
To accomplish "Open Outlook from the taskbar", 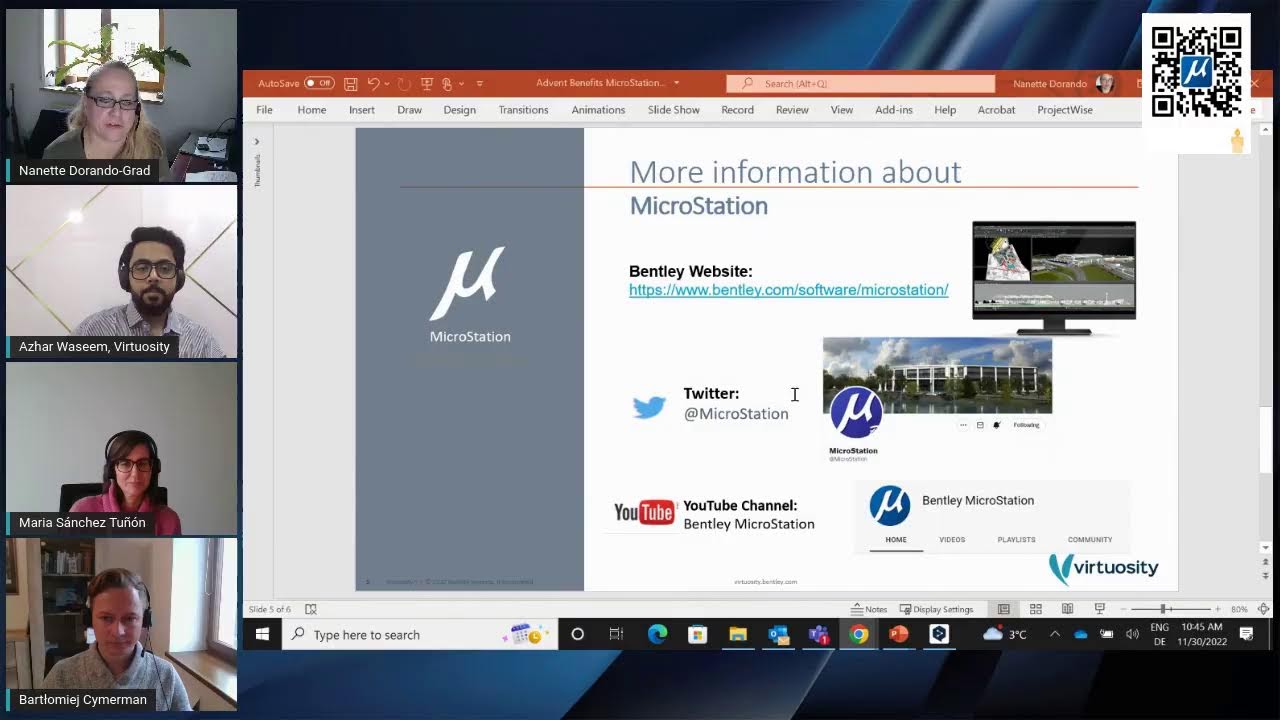I will (778, 634).
